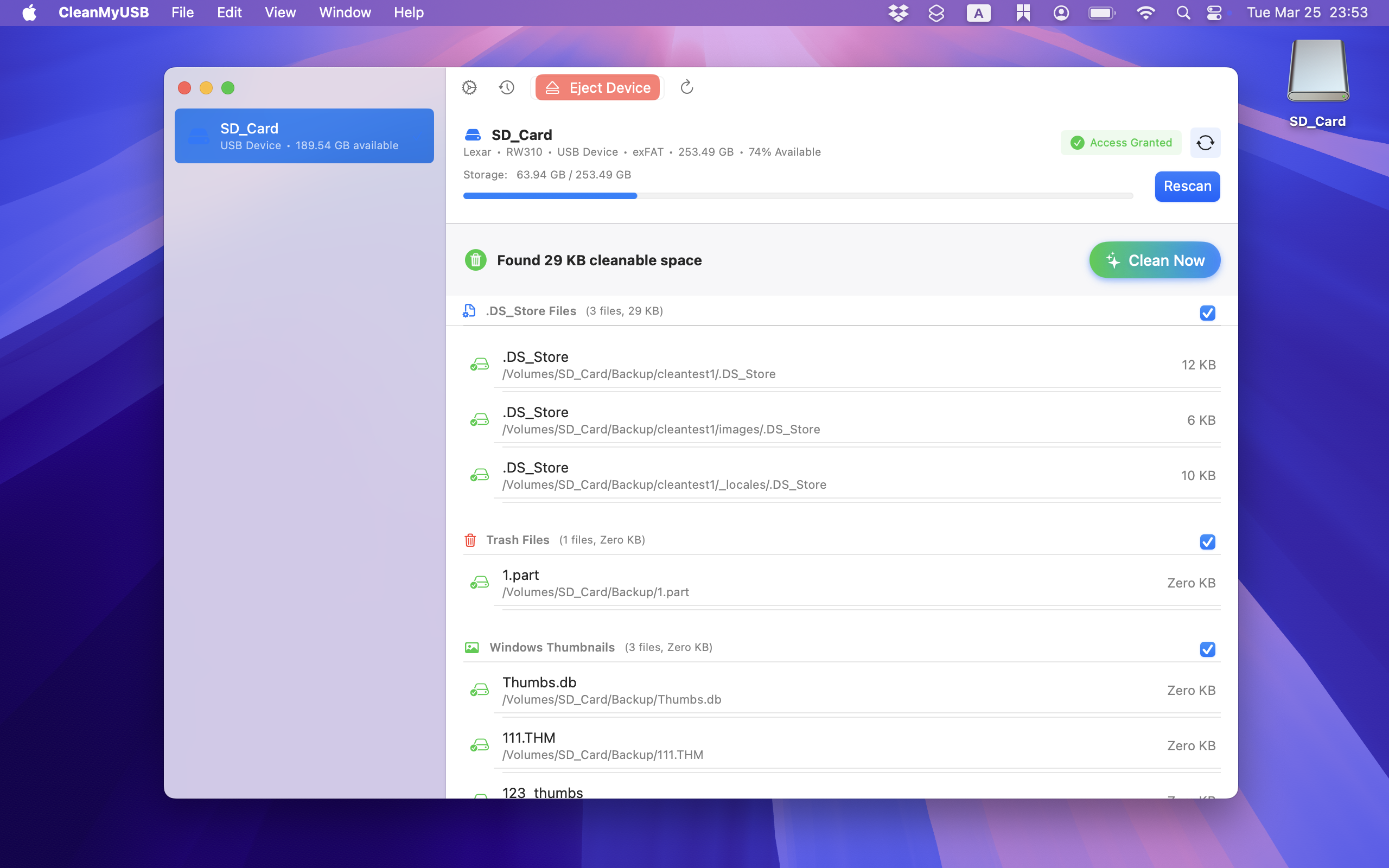This screenshot has width=1389, height=868.
Task: Select path ending images/.DS_Store
Action: 661,430
